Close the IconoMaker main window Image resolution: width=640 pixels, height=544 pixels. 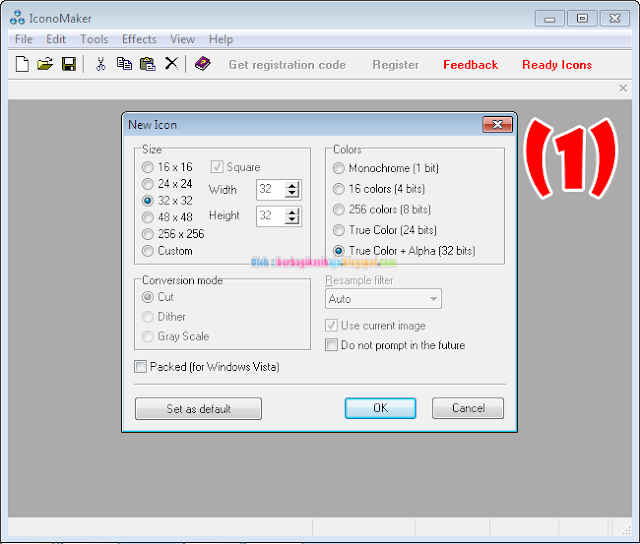coord(615,19)
